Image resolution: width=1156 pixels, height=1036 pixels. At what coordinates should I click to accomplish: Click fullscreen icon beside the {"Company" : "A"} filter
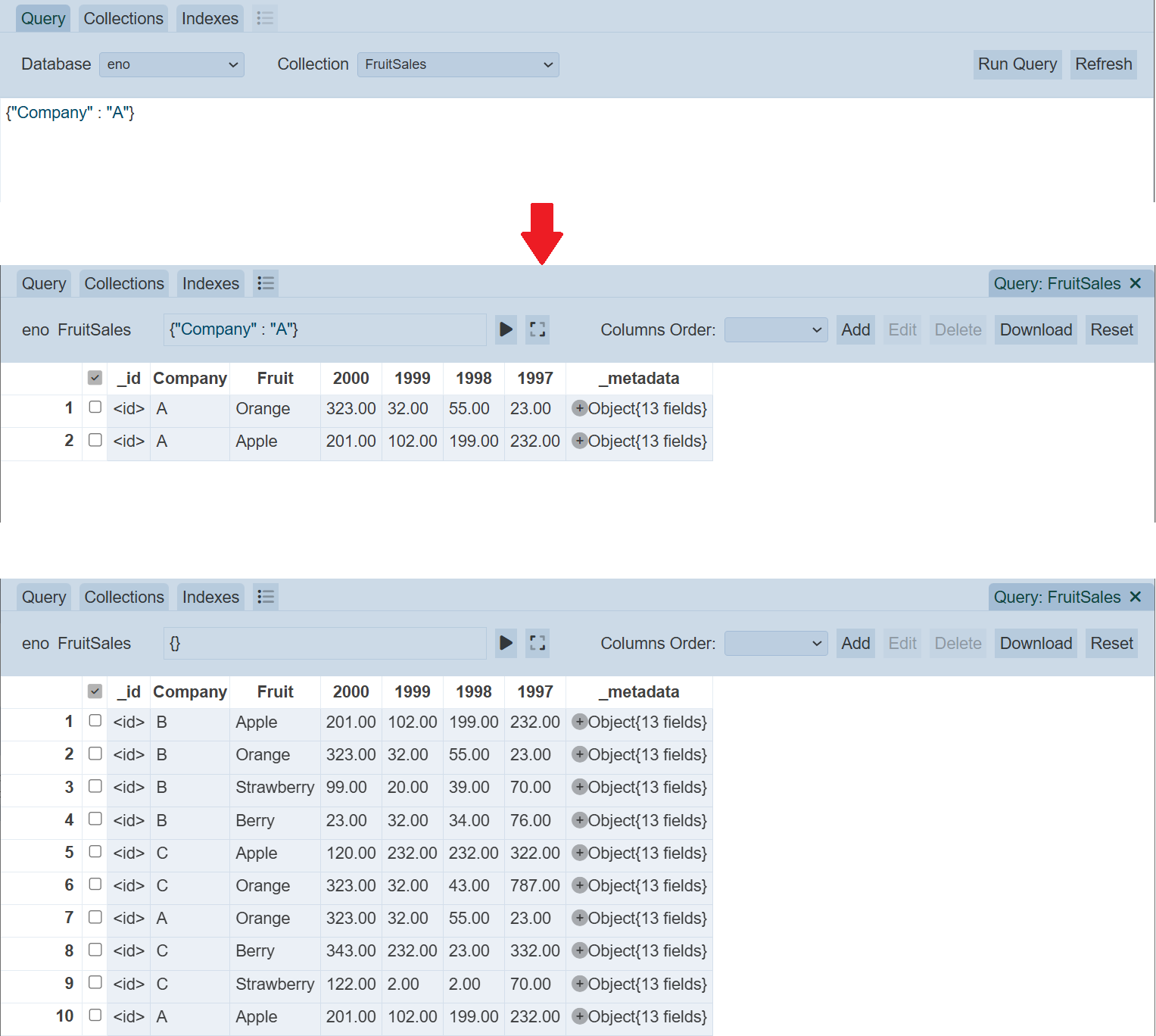point(537,329)
